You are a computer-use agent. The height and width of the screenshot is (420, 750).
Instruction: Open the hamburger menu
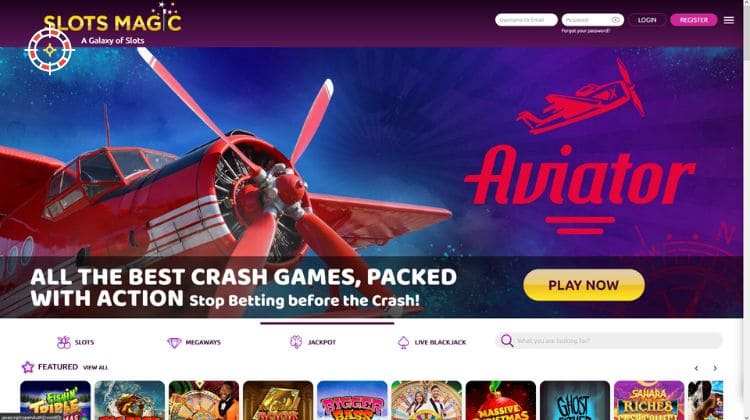pos(728,20)
